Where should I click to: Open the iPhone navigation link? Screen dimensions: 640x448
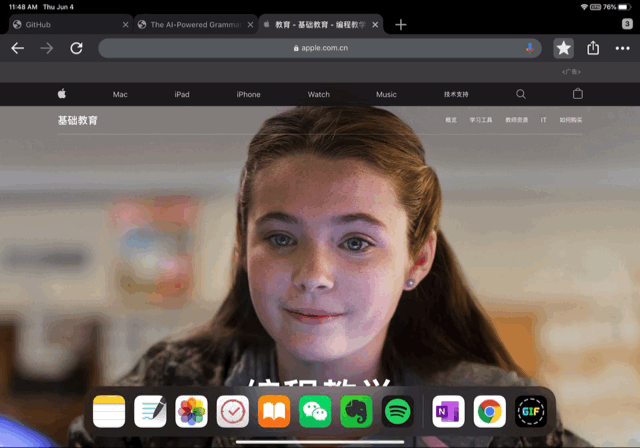[x=248, y=94]
